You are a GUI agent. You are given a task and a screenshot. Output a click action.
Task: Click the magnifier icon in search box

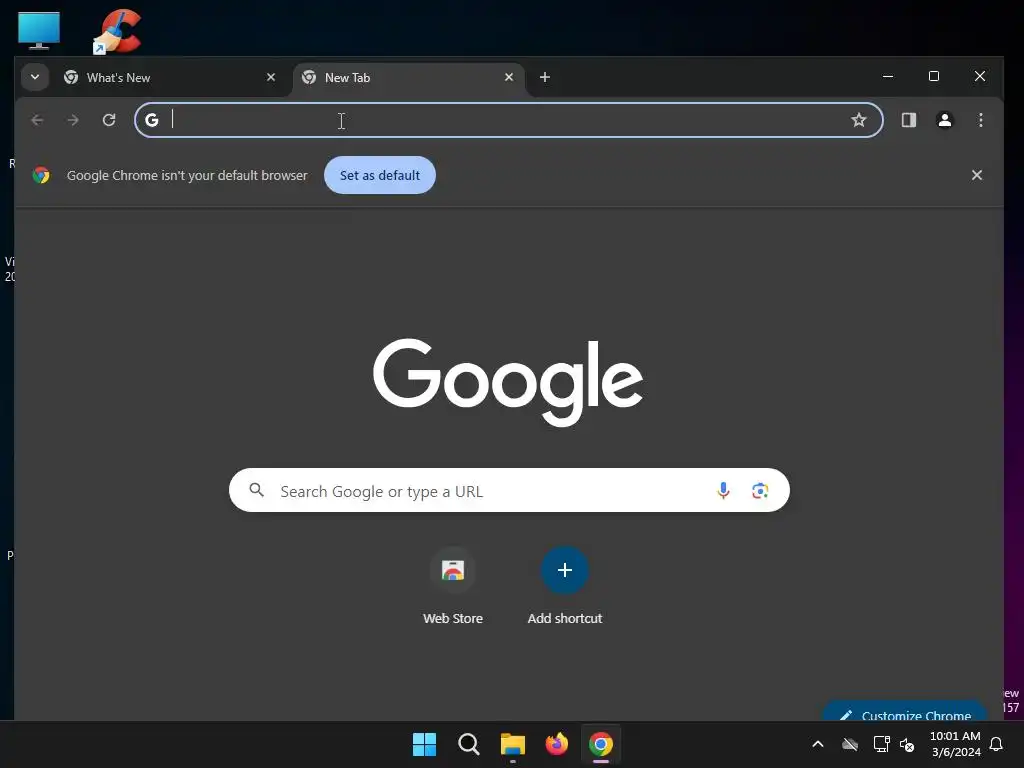[x=257, y=490]
